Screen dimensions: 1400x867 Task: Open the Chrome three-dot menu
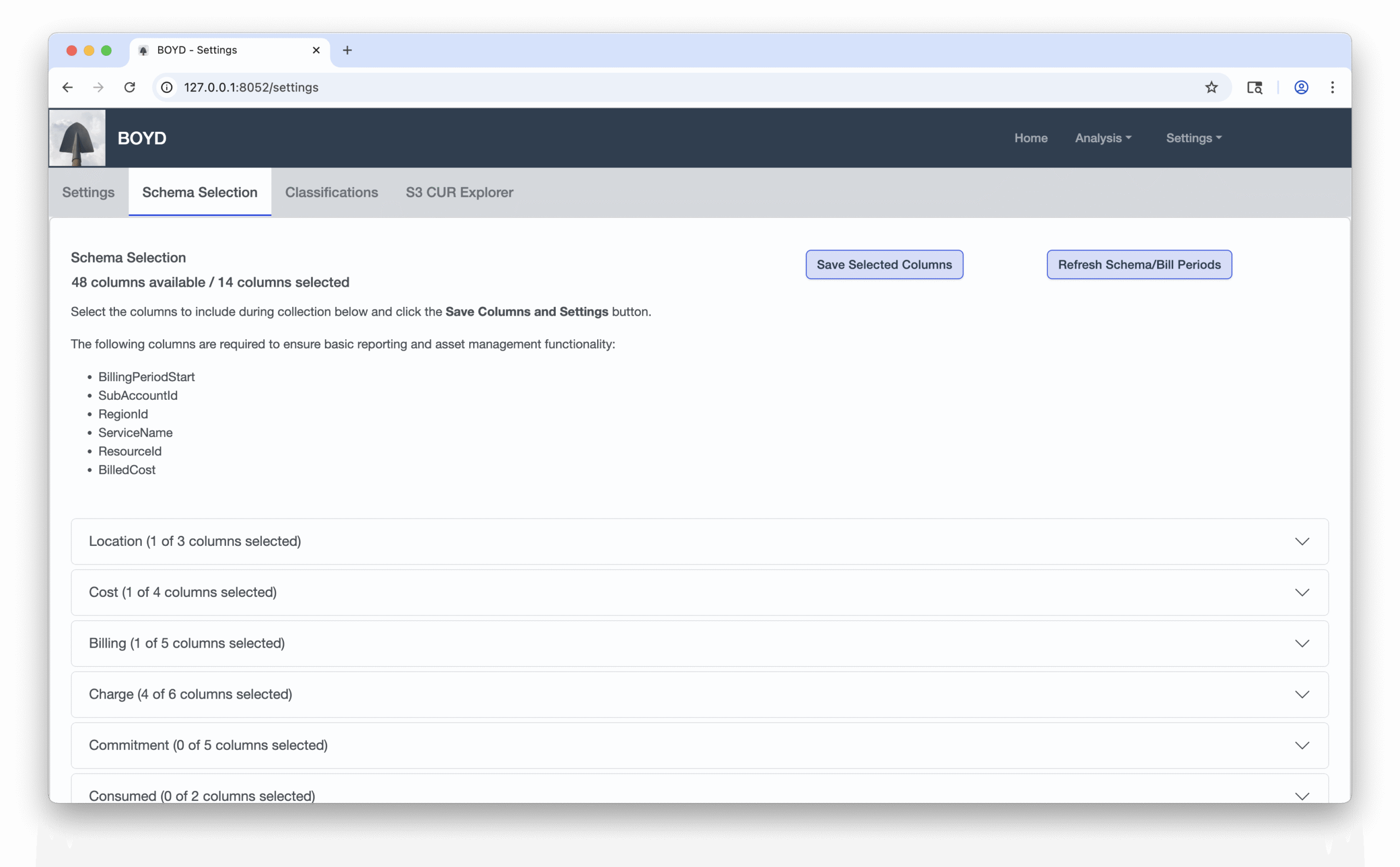1332,87
